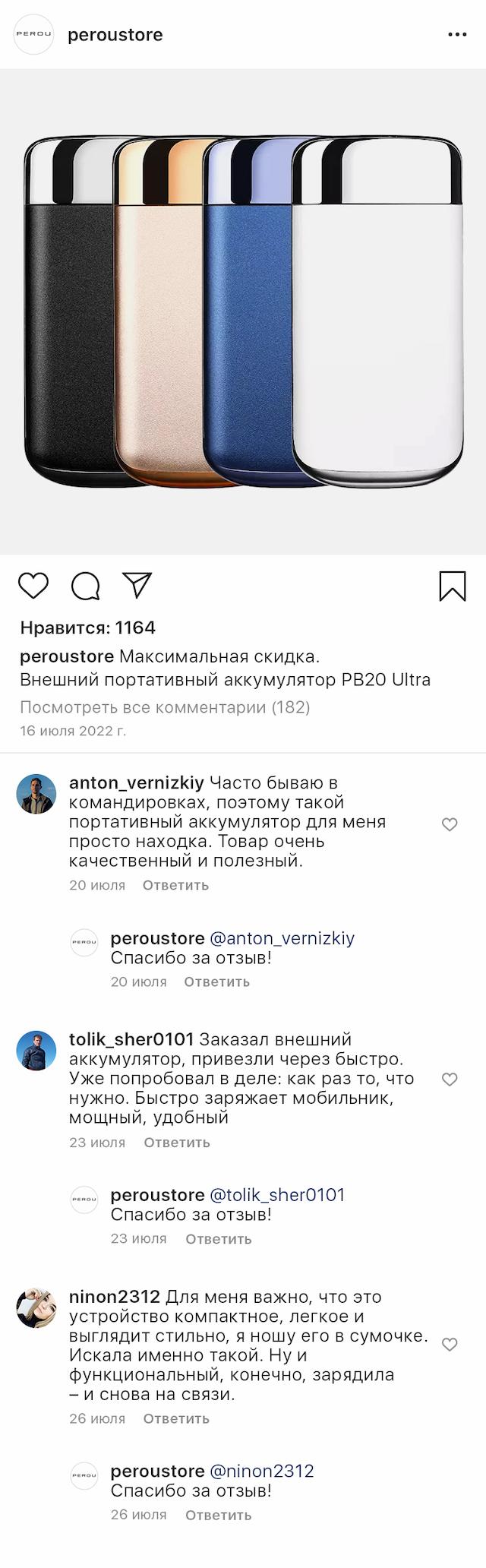Open tolik_sher0101's profile avatar

(36, 1051)
